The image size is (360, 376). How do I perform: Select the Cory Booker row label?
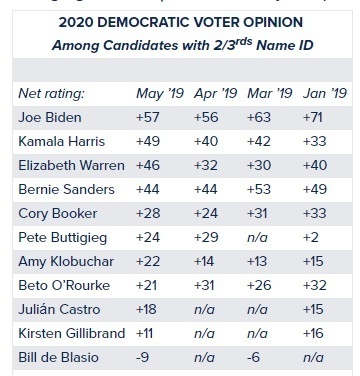pos(58,214)
